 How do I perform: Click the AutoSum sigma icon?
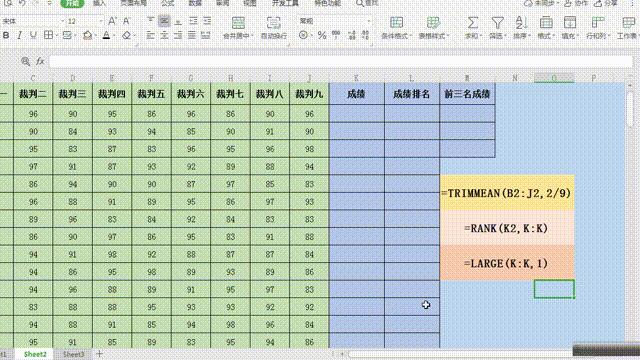473,22
